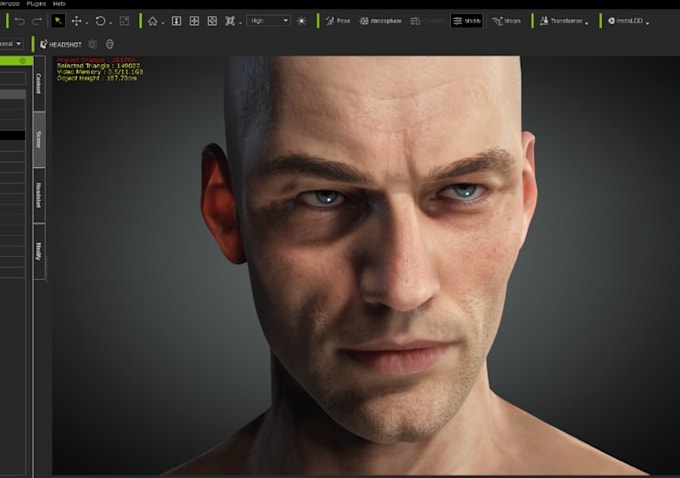This screenshot has width=680, height=478.
Task: Open the Morph tool
Action: [x=506, y=21]
